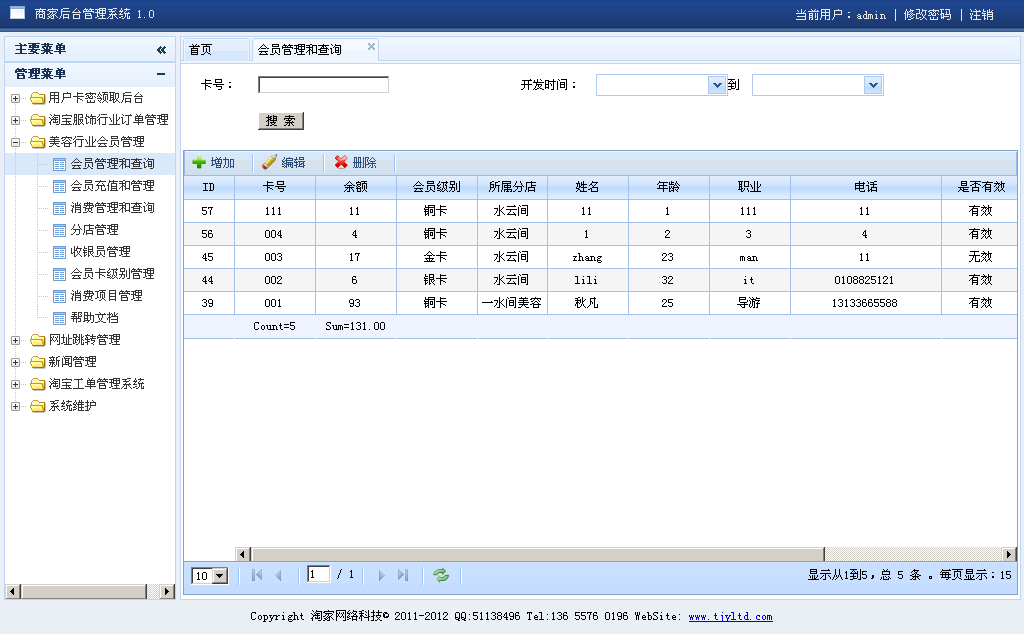Click the 卡号 input field
The height and width of the screenshot is (634, 1024).
(323, 85)
